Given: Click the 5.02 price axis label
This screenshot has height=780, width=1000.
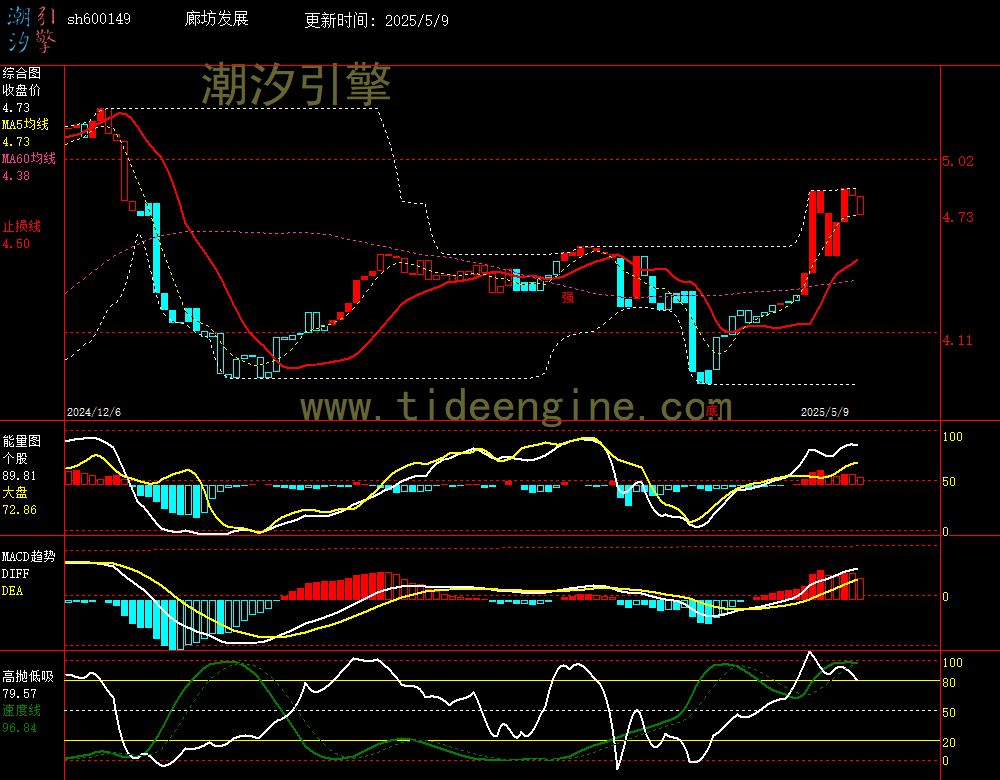Looking at the screenshot, I should tap(958, 161).
